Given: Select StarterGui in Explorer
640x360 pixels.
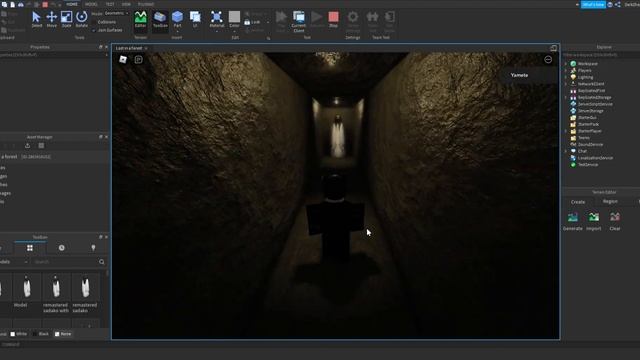Looking at the screenshot, I should point(587,118).
